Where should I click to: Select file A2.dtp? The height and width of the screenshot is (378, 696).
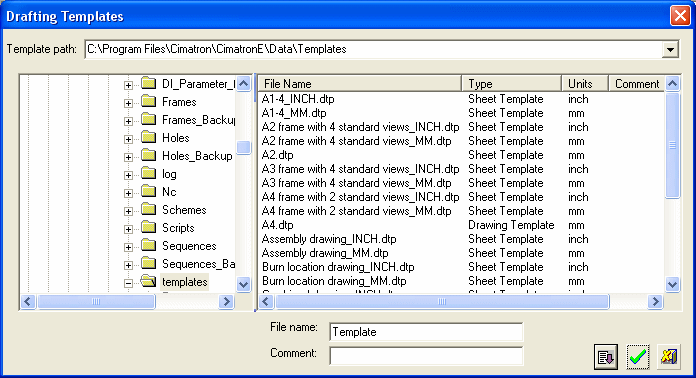(x=277, y=155)
